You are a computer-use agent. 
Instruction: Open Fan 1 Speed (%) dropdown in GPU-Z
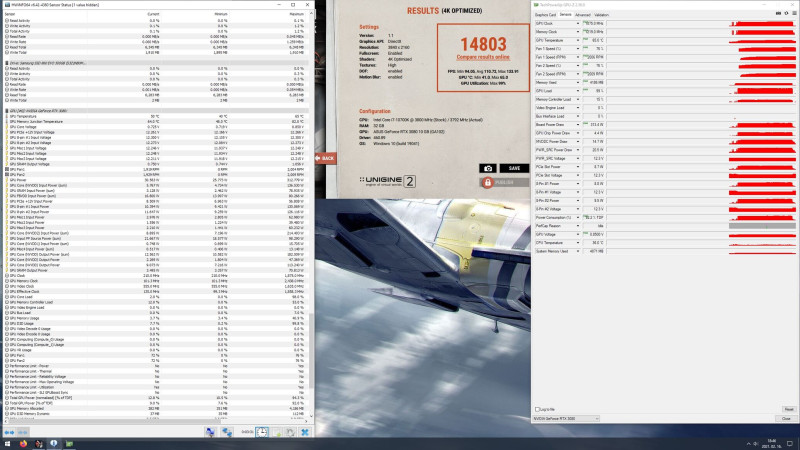[578, 49]
